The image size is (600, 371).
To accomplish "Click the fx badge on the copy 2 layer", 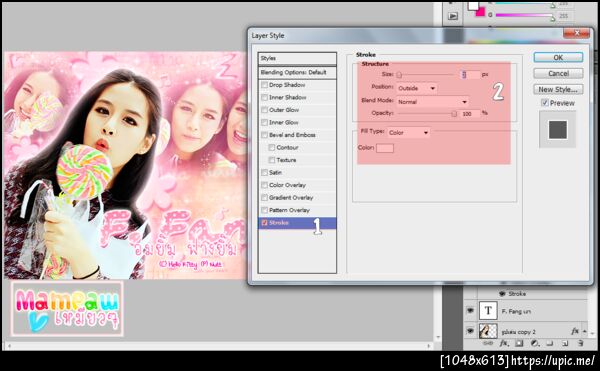I will coord(575,331).
